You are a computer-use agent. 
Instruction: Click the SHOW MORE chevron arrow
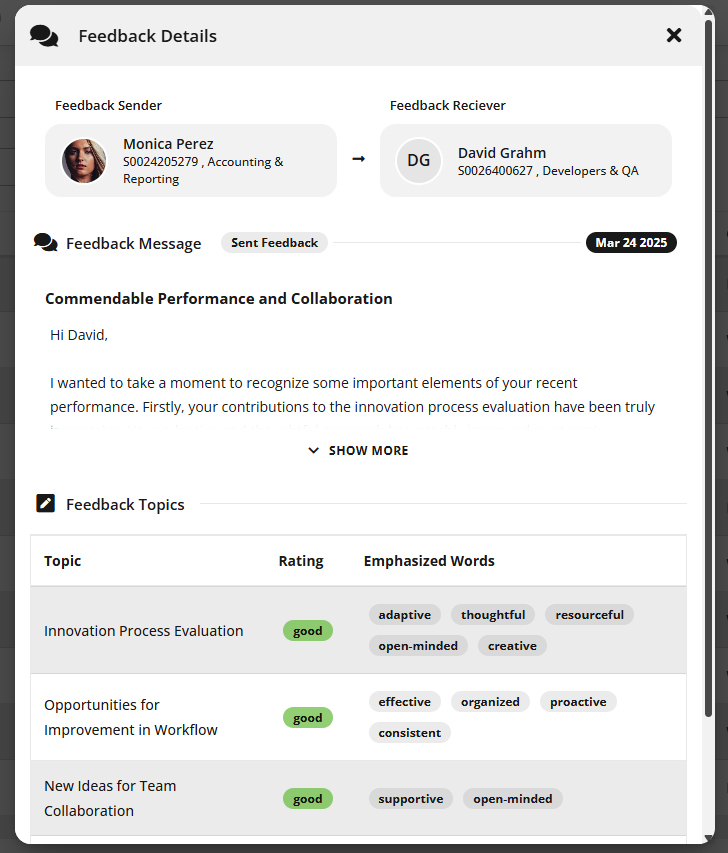[x=313, y=450]
